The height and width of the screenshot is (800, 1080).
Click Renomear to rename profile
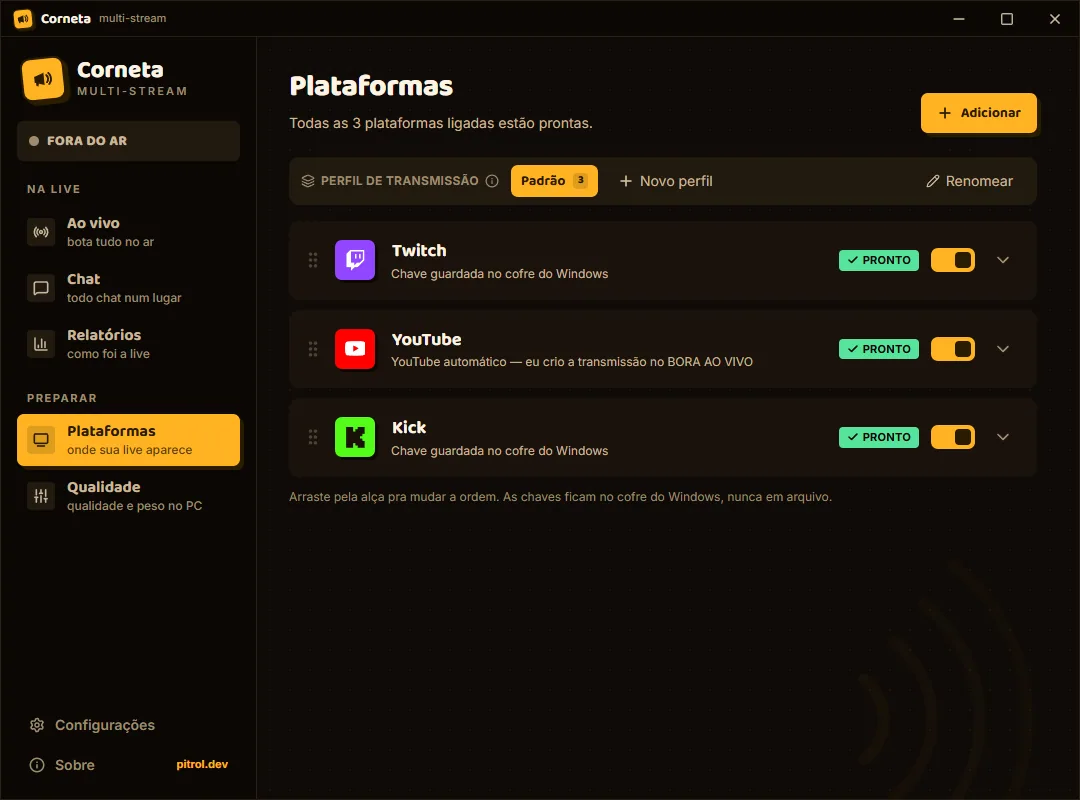tap(969, 181)
